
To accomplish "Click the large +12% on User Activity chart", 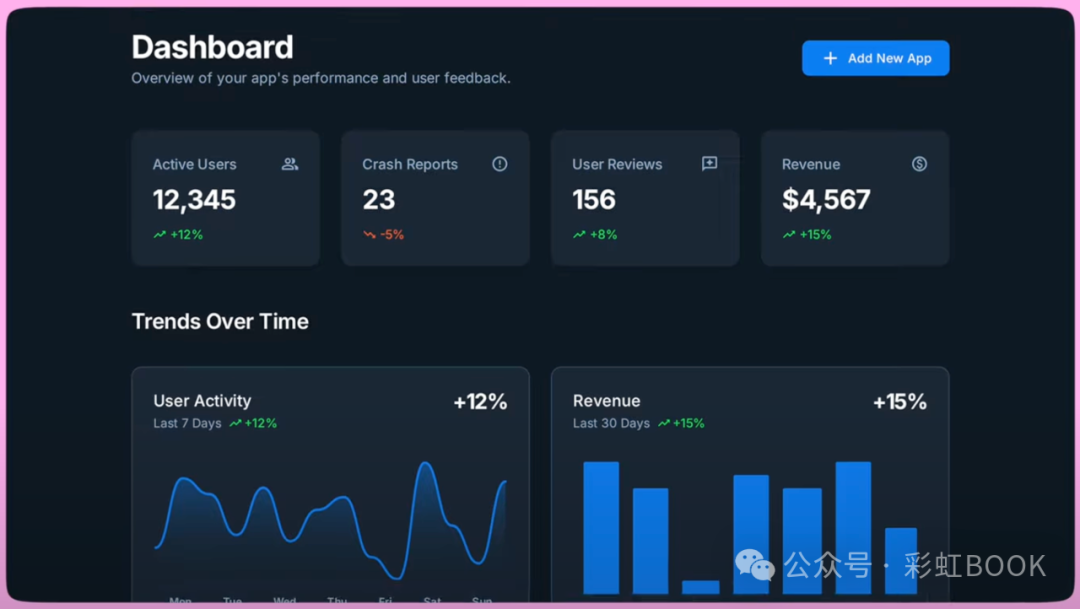I will coord(480,402).
